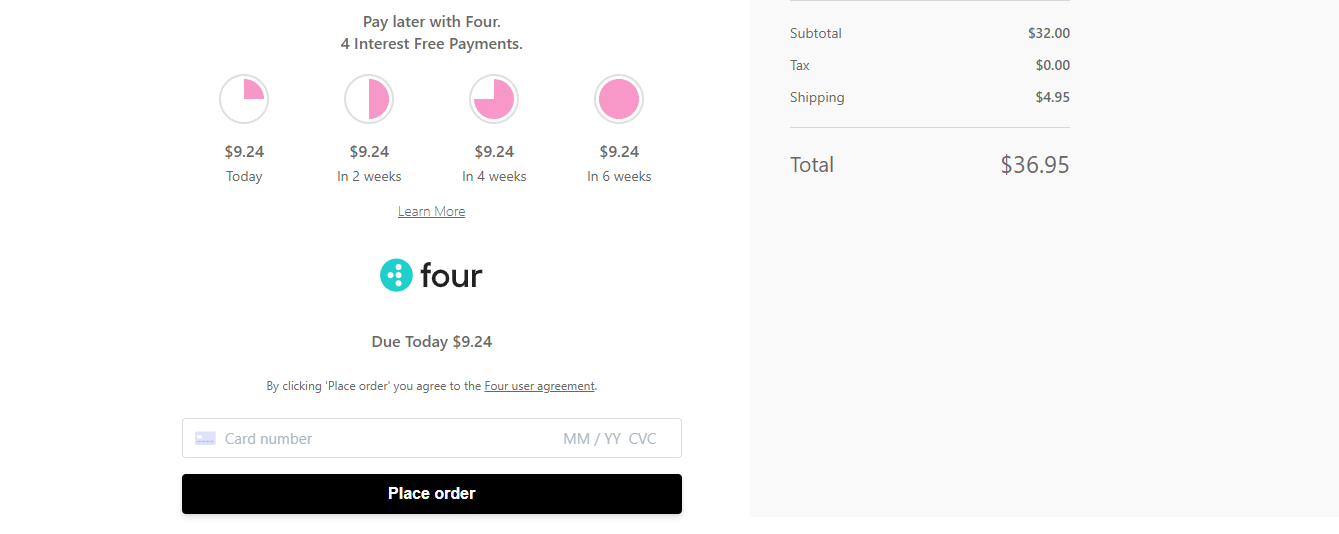Click the CVC security code field
This screenshot has height=534, width=1339.
(643, 438)
